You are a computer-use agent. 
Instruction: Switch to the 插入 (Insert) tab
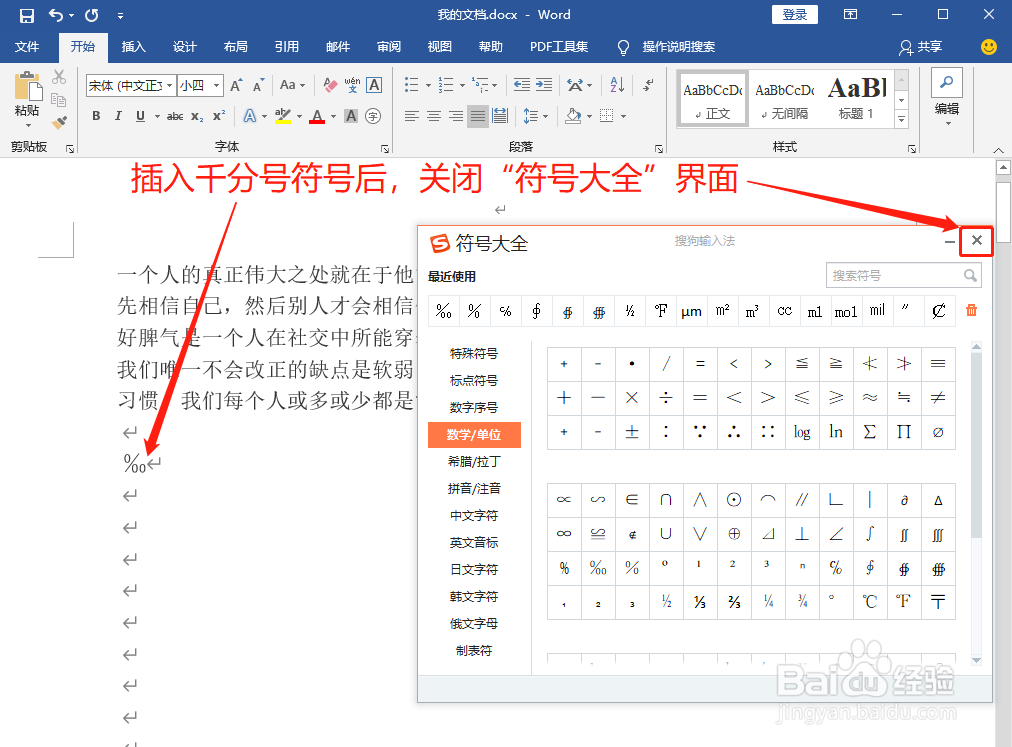(134, 46)
